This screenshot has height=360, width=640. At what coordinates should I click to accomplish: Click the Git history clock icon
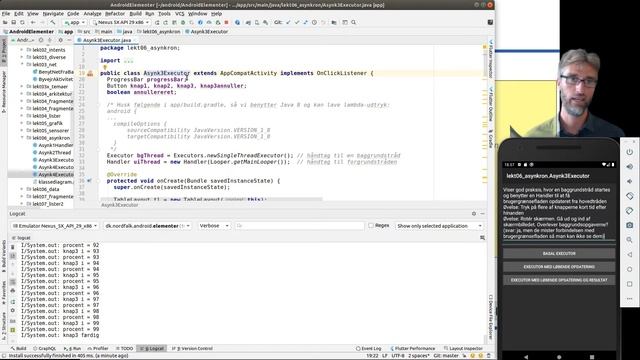point(314,22)
